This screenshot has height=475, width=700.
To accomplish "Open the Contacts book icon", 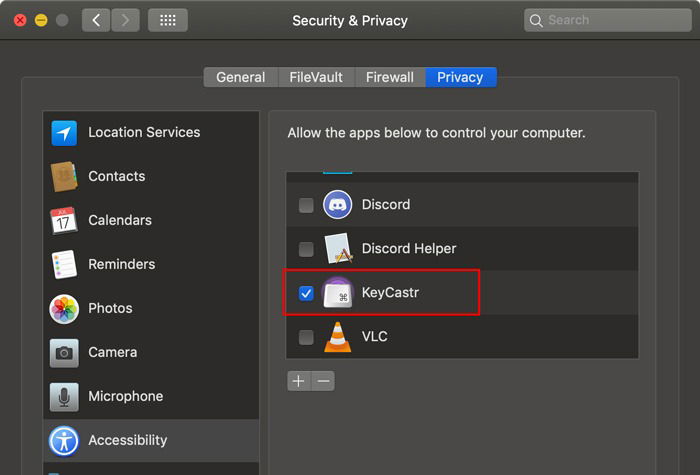I will pyautogui.click(x=65, y=177).
